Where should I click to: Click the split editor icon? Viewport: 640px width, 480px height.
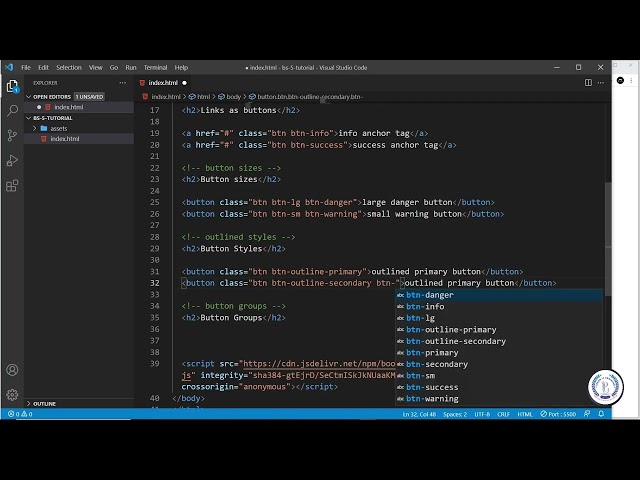point(588,82)
